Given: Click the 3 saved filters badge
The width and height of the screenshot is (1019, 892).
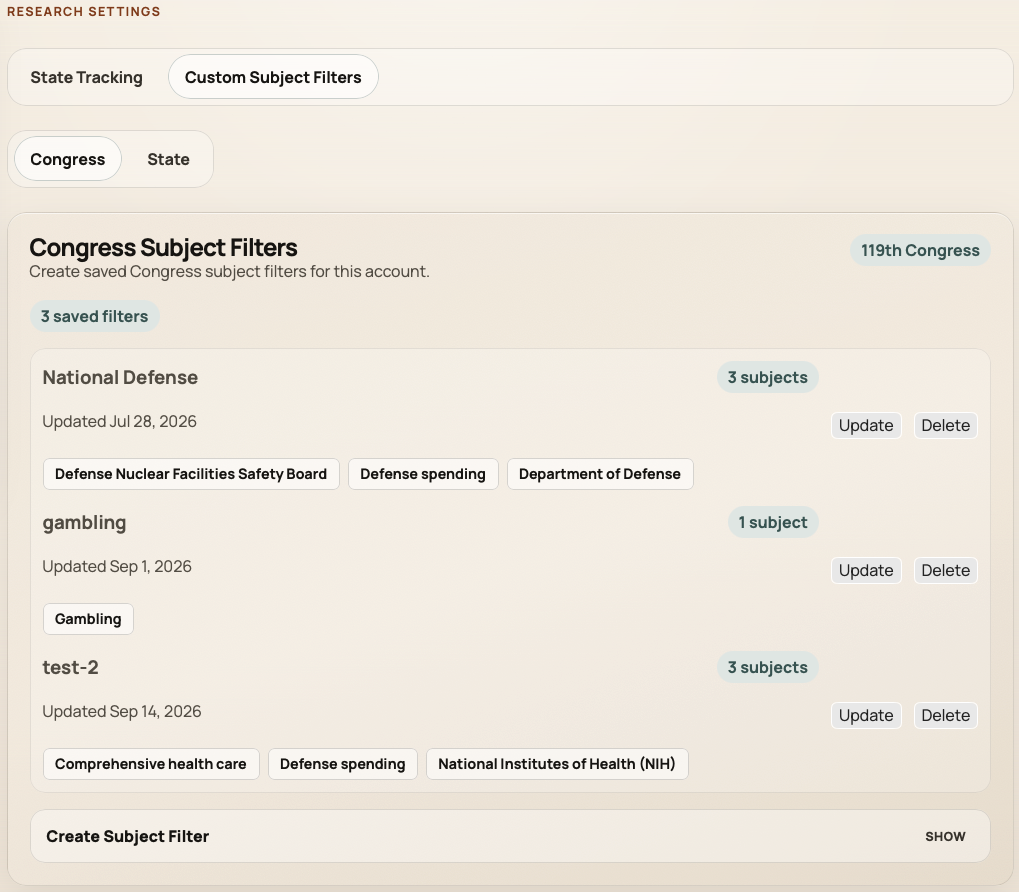Looking at the screenshot, I should [x=94, y=316].
